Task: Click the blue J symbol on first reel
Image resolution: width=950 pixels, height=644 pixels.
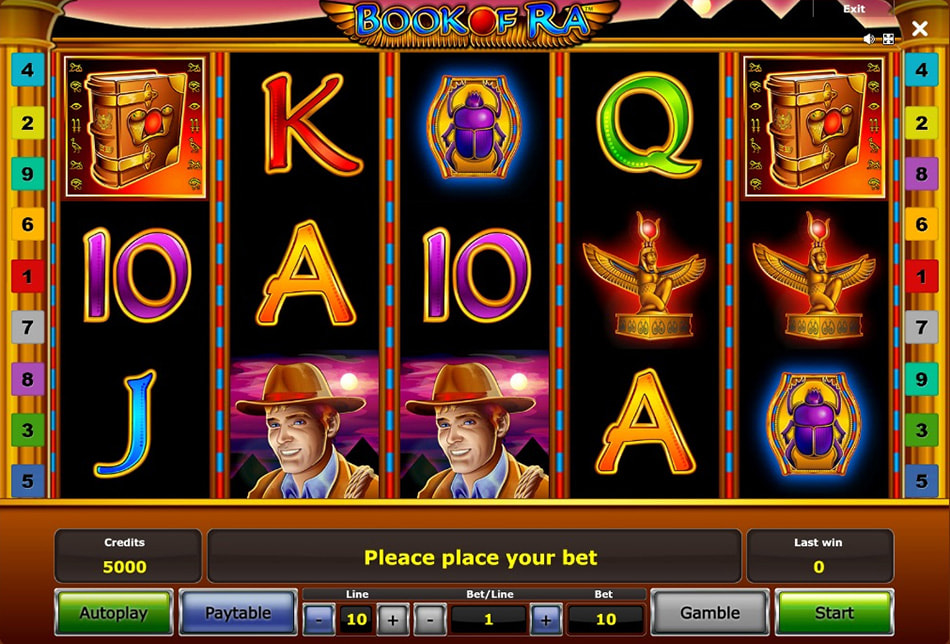Action: pos(125,423)
